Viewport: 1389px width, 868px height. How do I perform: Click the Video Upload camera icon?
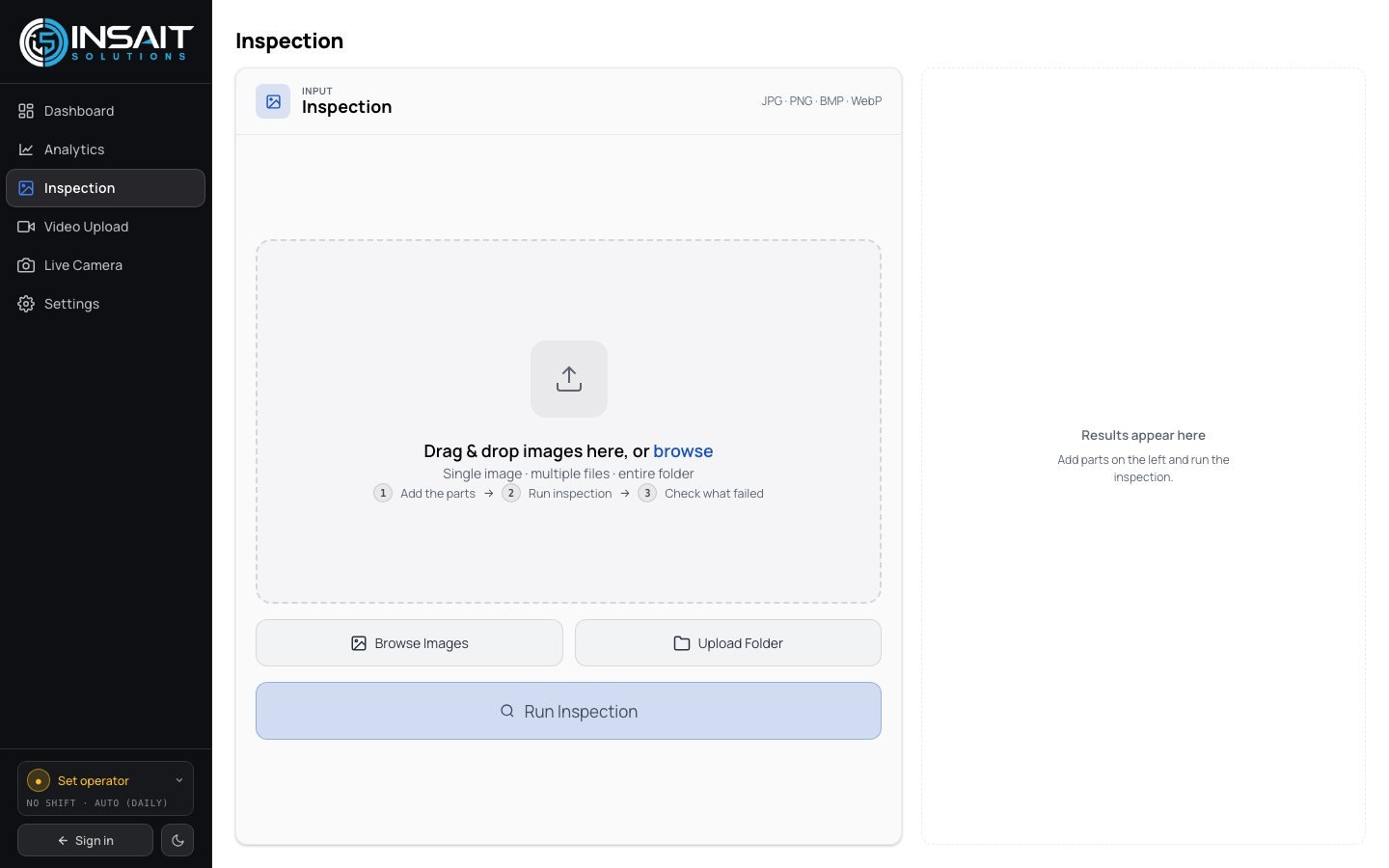coord(26,227)
